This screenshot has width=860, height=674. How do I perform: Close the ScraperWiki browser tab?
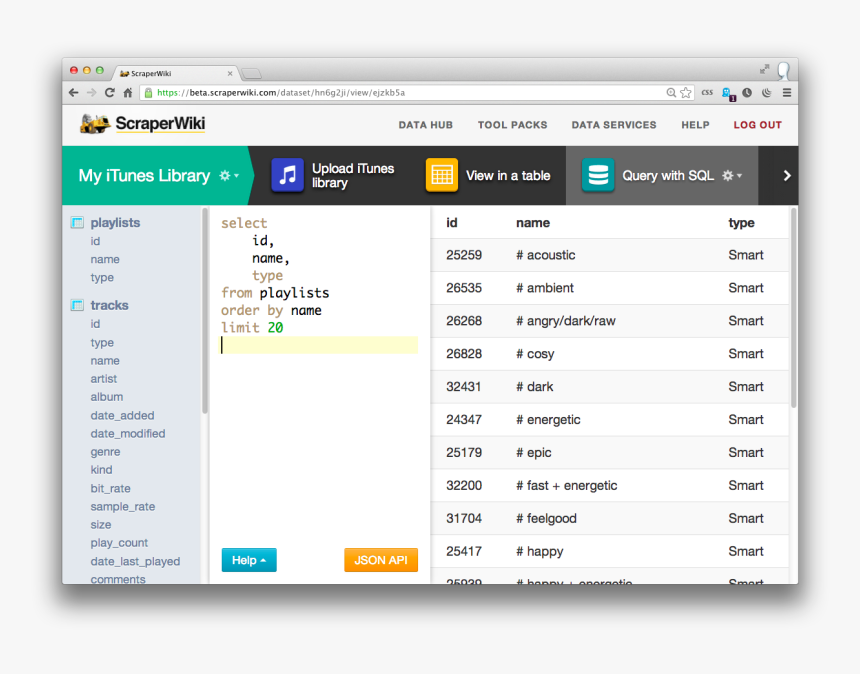coord(230,73)
